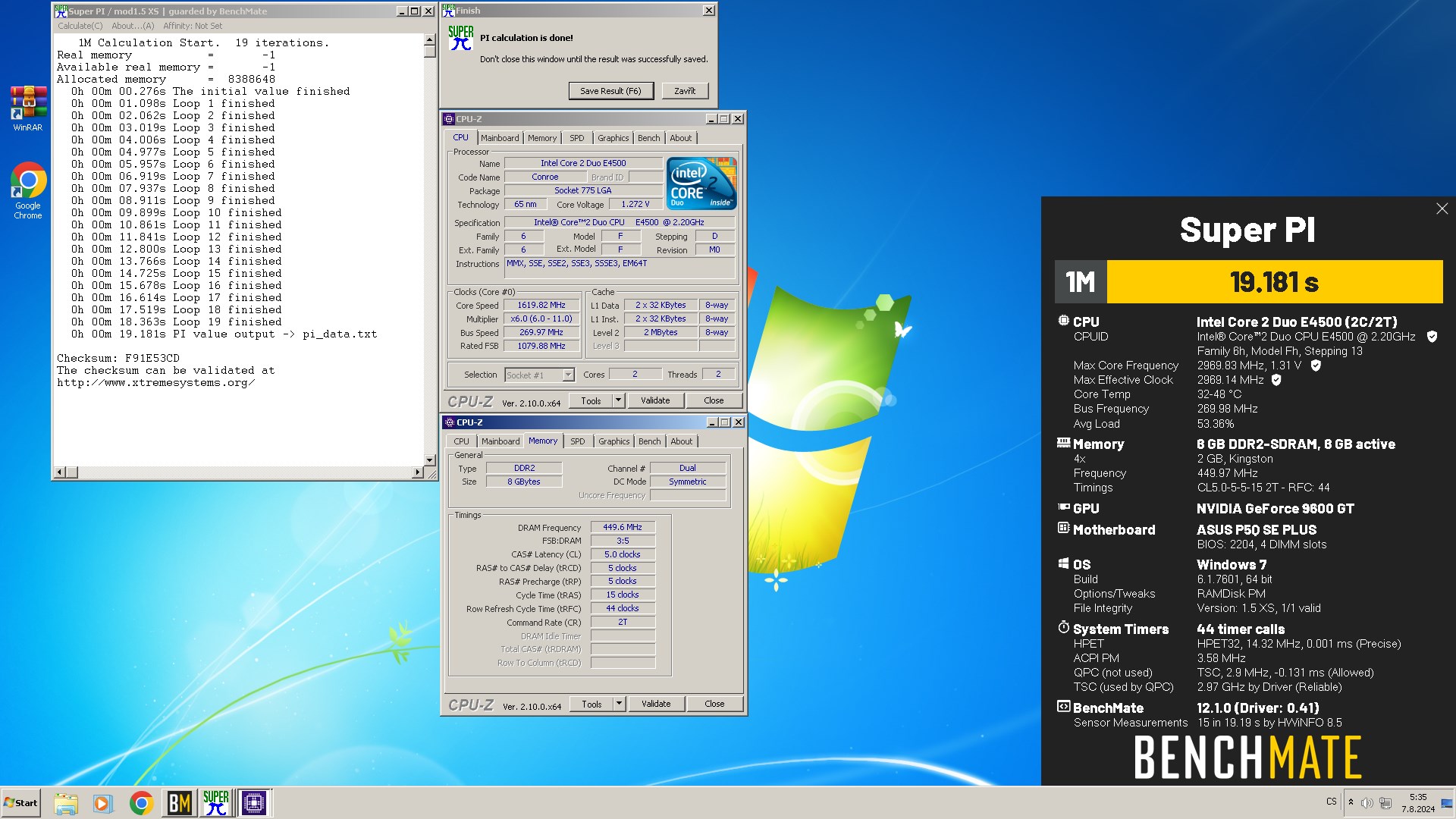Viewport: 1456px width, 819px height.
Task: Click Affinity: Not Set in Super PI
Action: 193,26
